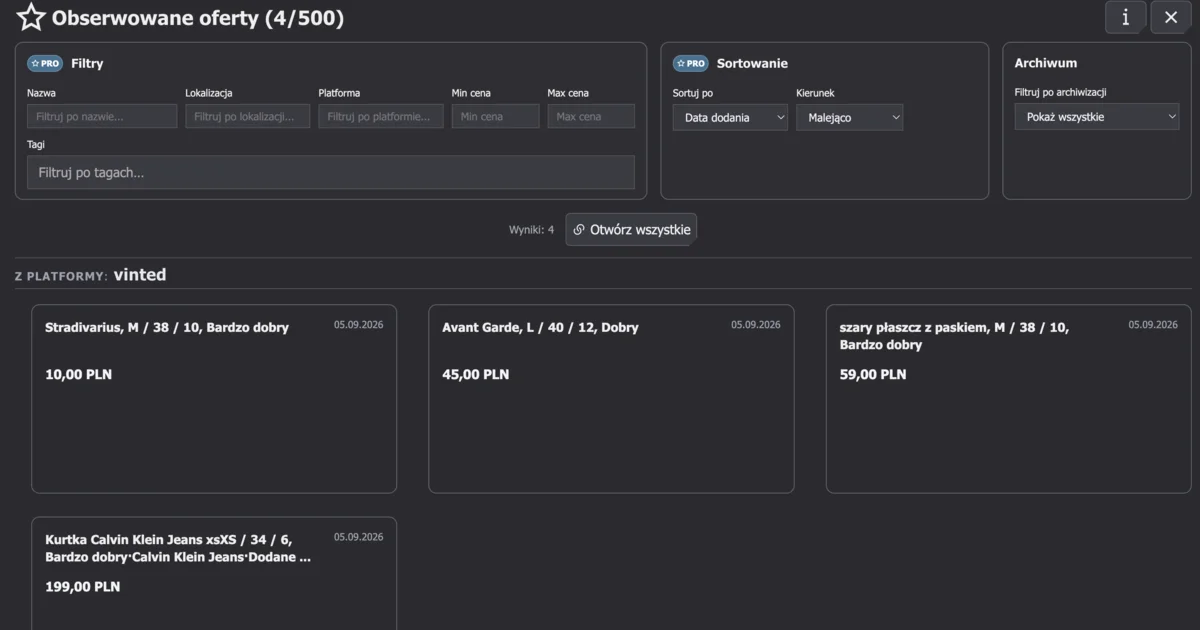Click the Wyniki: 4 label
Screen dimensions: 1200x630
[x=531, y=230]
